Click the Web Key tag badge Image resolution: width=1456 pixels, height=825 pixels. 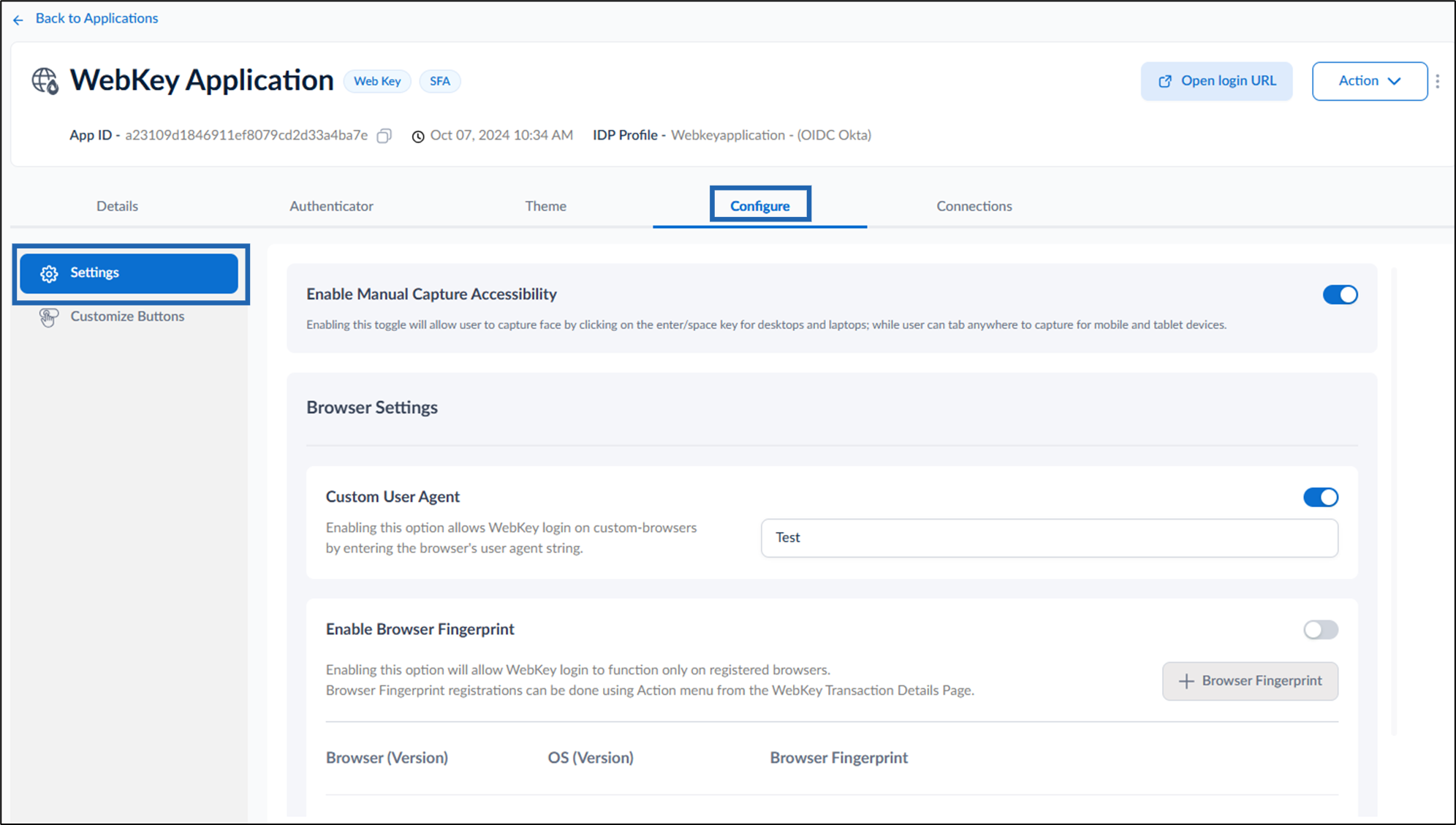pyautogui.click(x=377, y=81)
